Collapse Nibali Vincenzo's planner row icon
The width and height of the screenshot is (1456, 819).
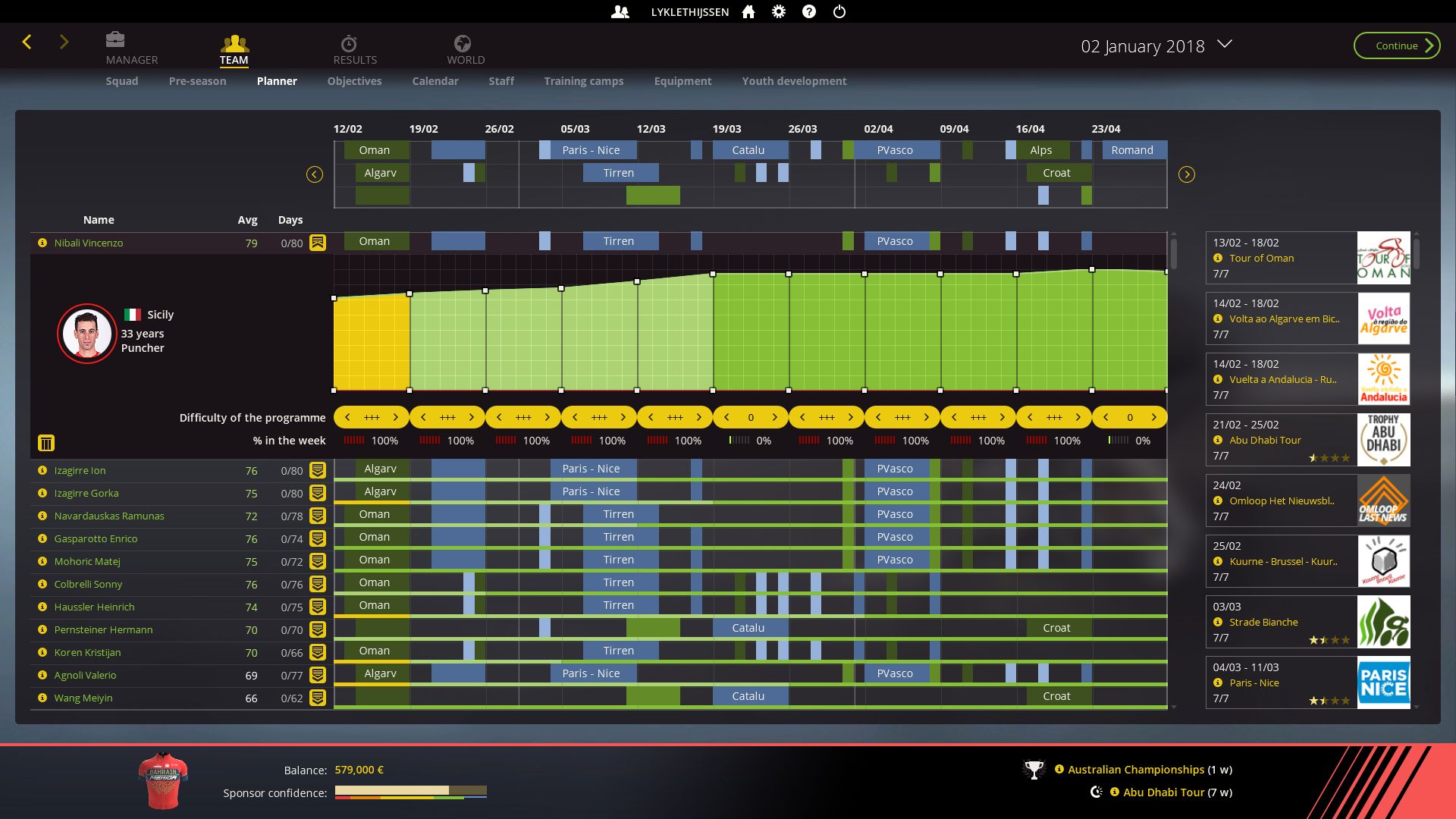coord(318,243)
